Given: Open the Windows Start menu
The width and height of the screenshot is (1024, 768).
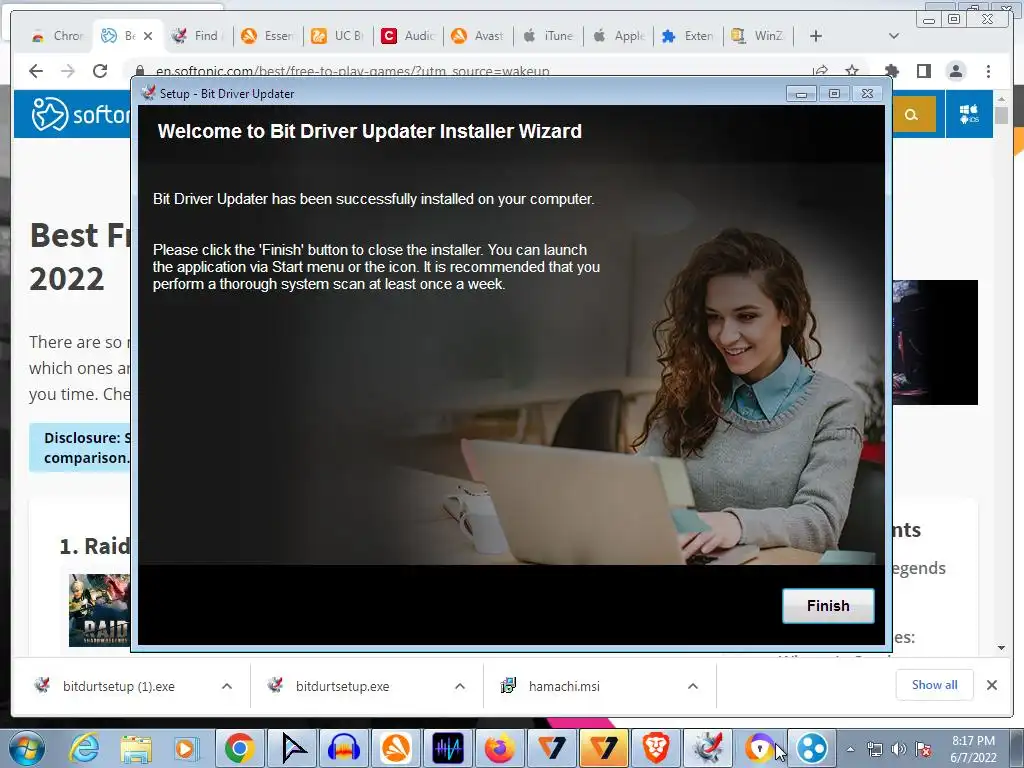Looking at the screenshot, I should 27,748.
